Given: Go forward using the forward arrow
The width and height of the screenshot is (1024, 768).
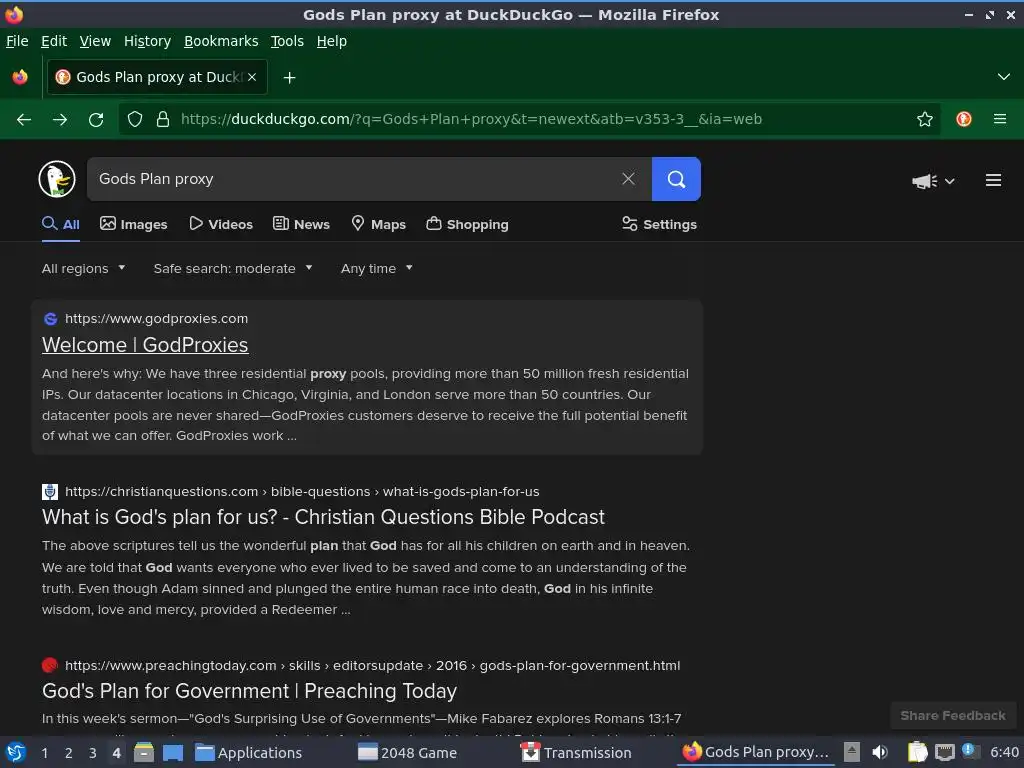Looking at the screenshot, I should tap(60, 120).
